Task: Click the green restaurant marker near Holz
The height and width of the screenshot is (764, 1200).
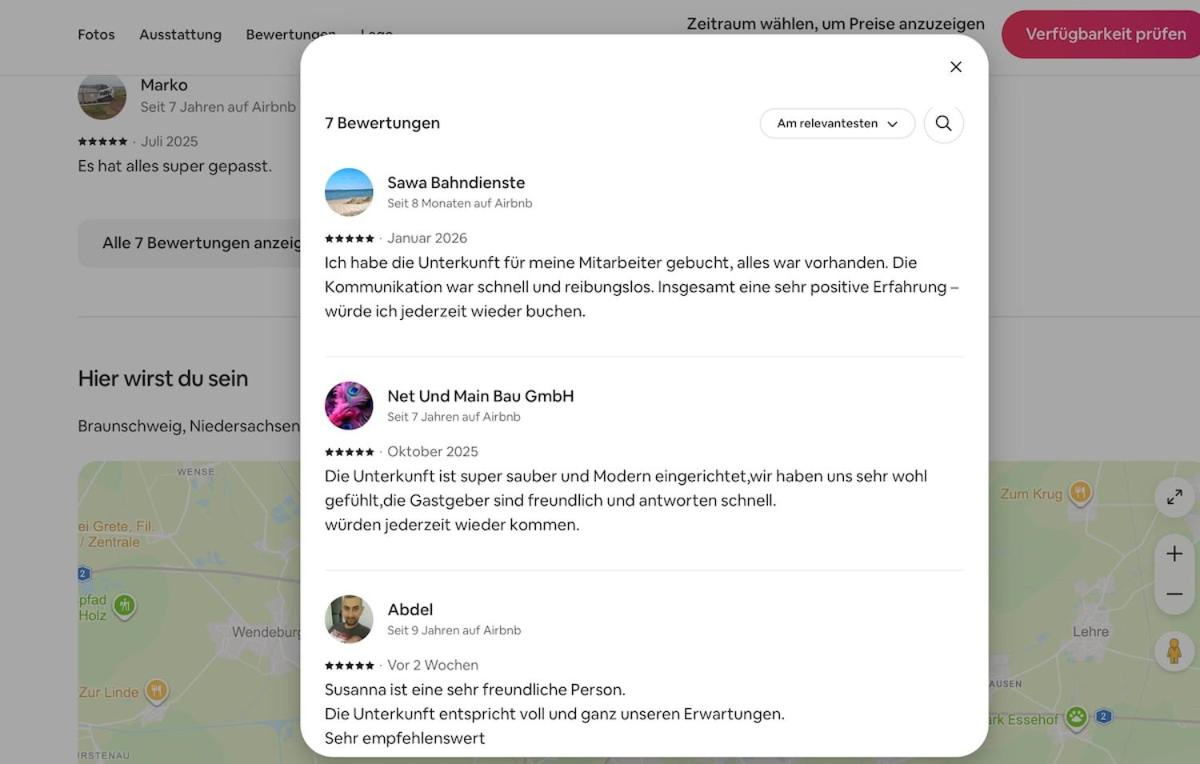Action: pyautogui.click(x=124, y=605)
